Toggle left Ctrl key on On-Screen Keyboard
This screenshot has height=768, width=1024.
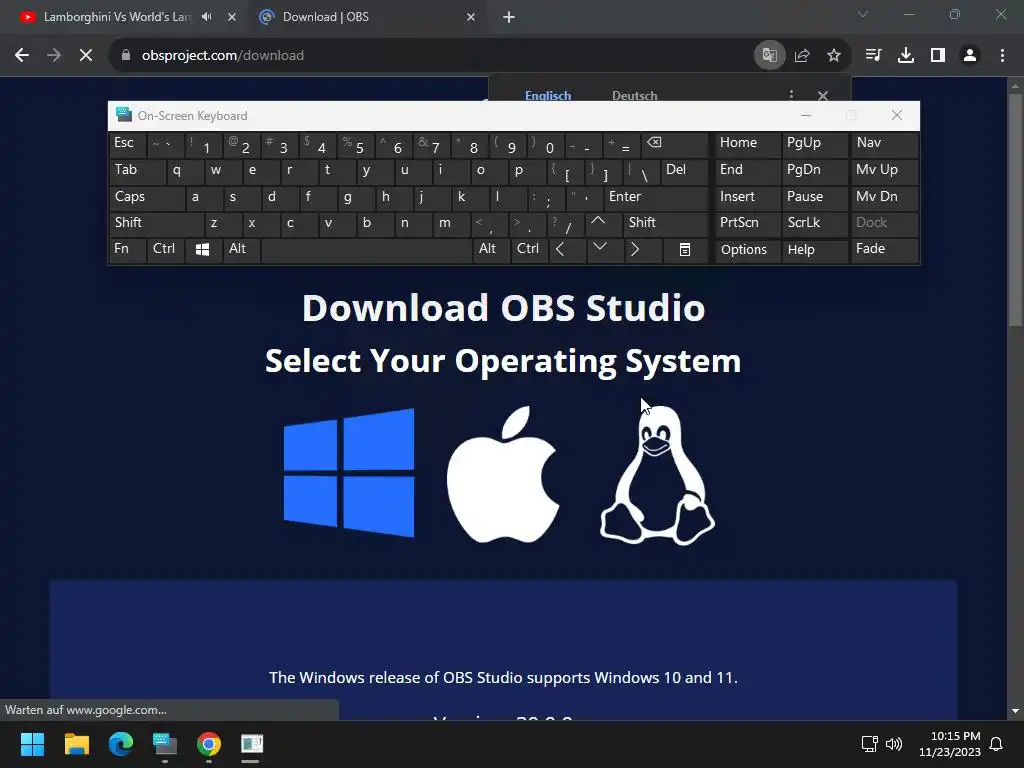tap(165, 249)
